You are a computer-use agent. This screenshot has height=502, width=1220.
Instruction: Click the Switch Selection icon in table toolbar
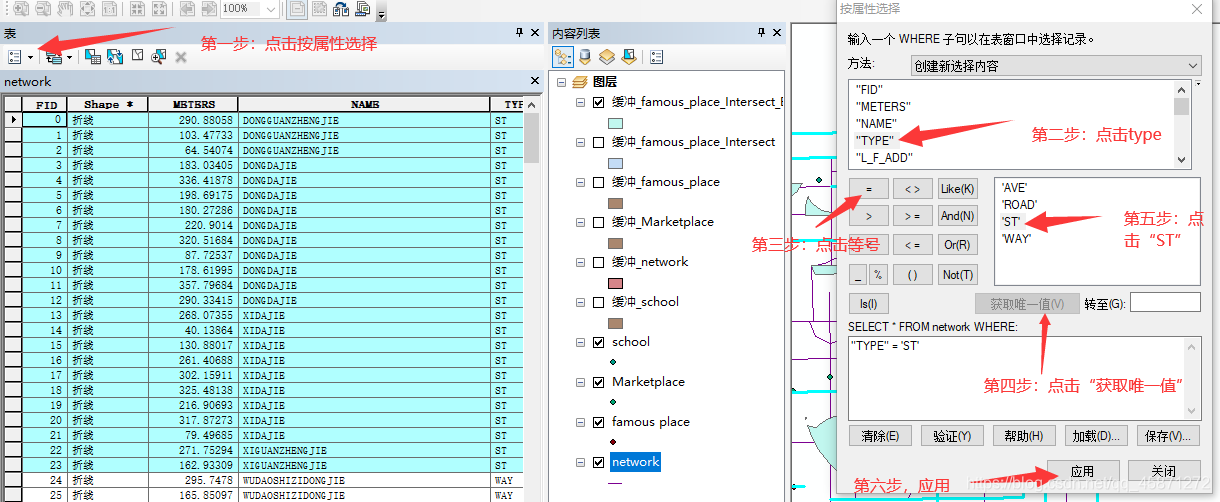pyautogui.click(x=115, y=57)
